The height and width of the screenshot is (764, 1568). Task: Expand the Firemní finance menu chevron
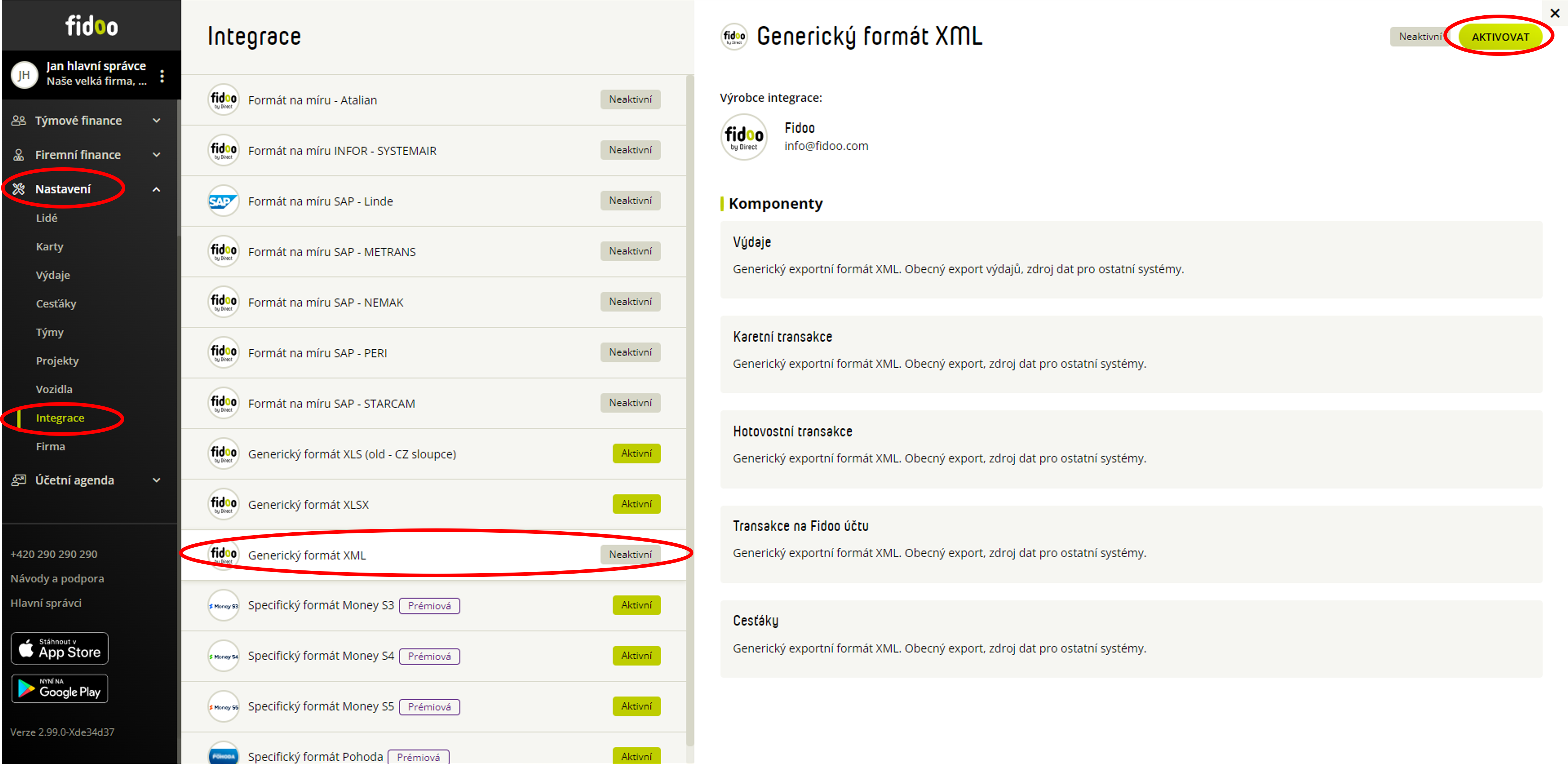(156, 154)
